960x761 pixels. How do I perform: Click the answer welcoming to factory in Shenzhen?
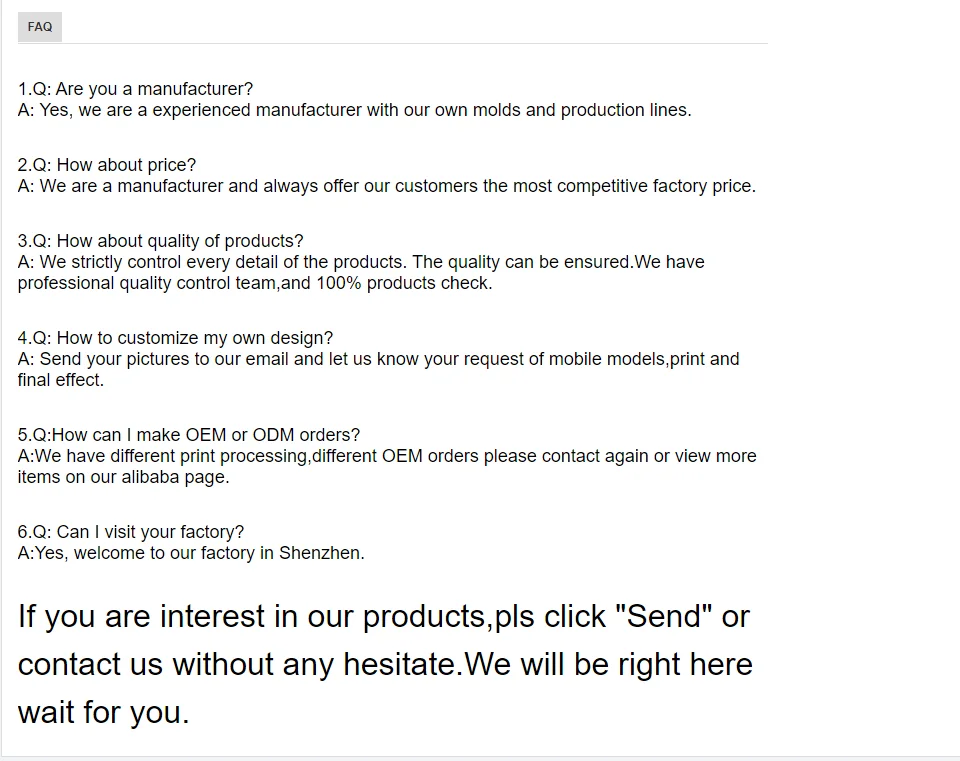coord(190,553)
